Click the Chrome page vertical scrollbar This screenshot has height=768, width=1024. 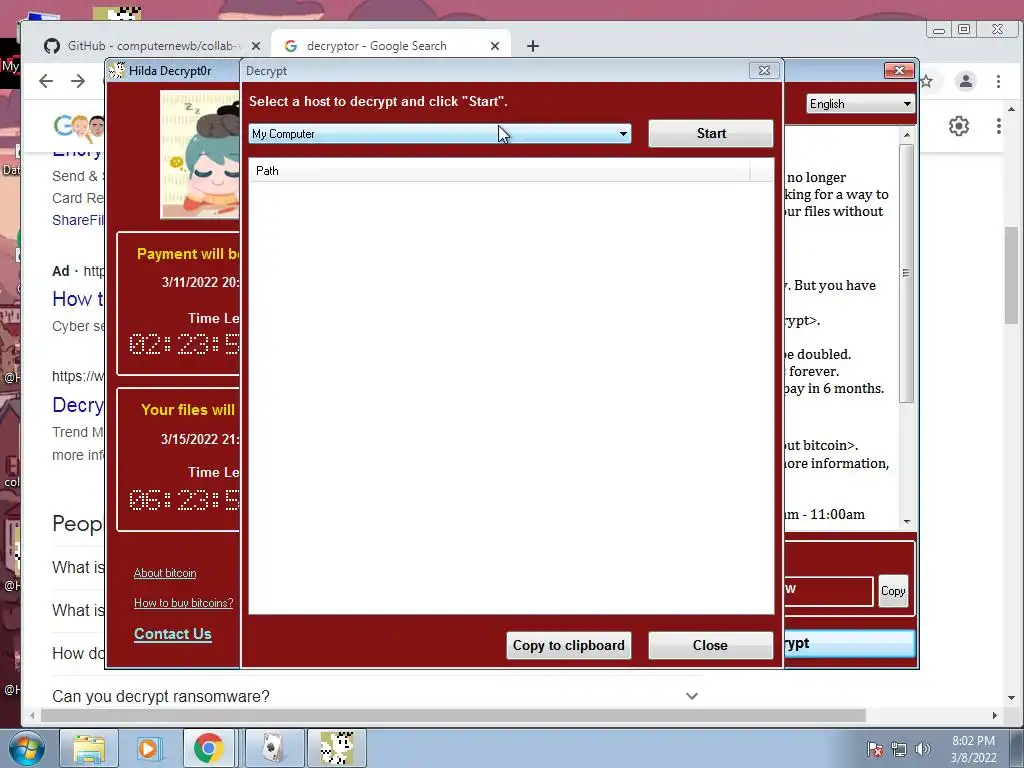click(x=1011, y=274)
